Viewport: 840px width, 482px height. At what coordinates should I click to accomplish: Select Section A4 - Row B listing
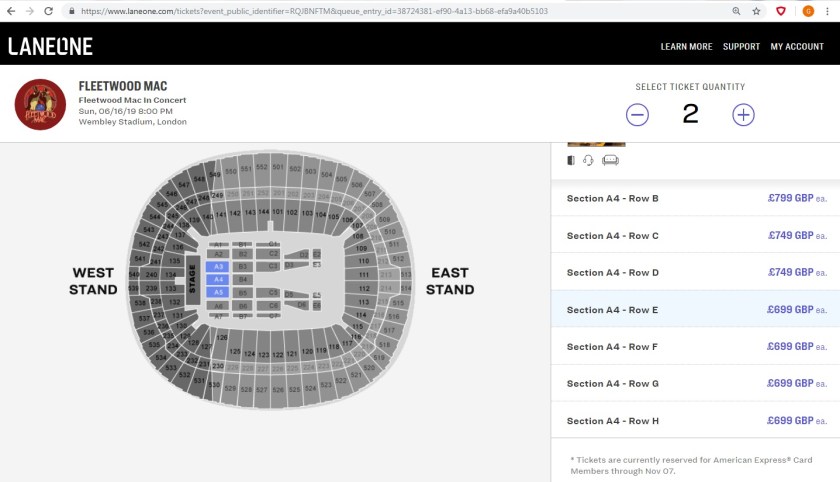pos(695,198)
